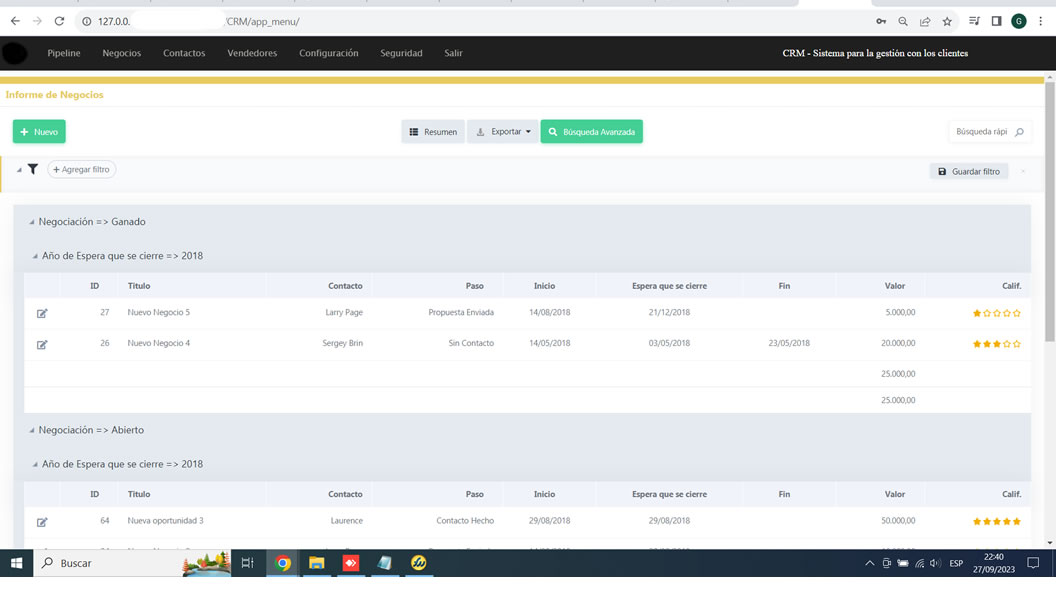Sort by Valor column in Ganado table
Viewport: 1056px width, 594px height.
pos(894,286)
